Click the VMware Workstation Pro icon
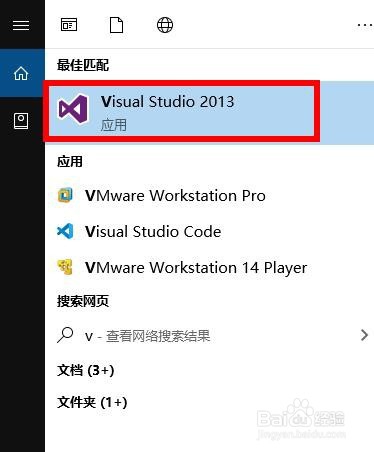 tap(65, 195)
